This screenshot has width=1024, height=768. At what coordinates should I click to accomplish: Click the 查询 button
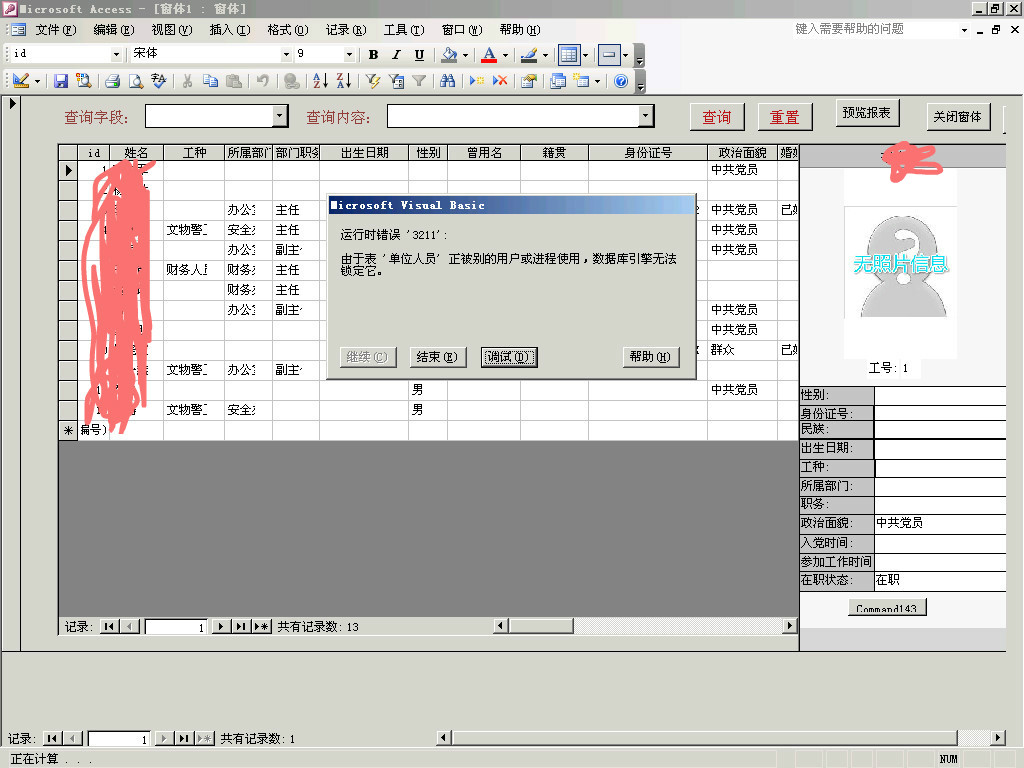tap(718, 118)
